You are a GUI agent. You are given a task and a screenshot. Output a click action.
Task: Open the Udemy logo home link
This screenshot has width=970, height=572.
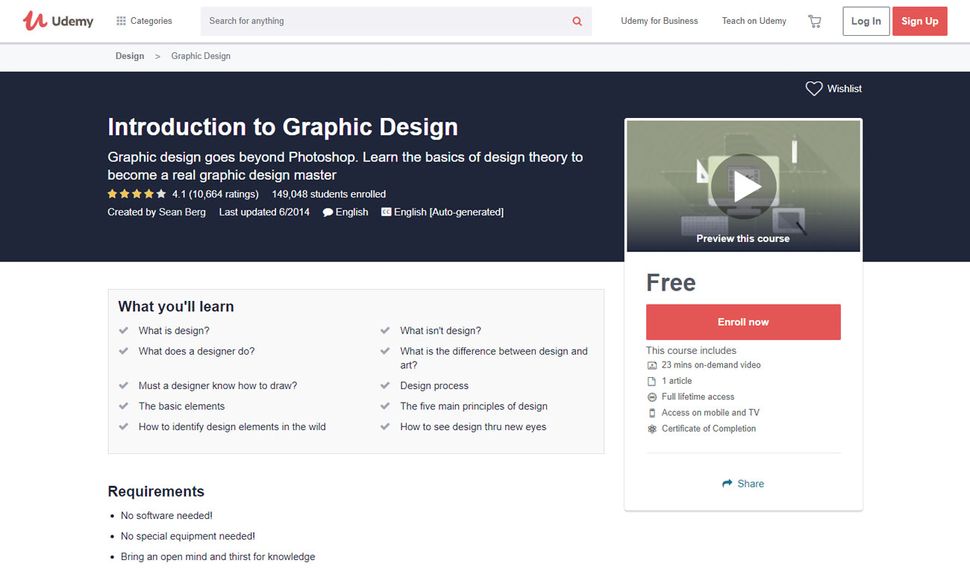[58, 21]
